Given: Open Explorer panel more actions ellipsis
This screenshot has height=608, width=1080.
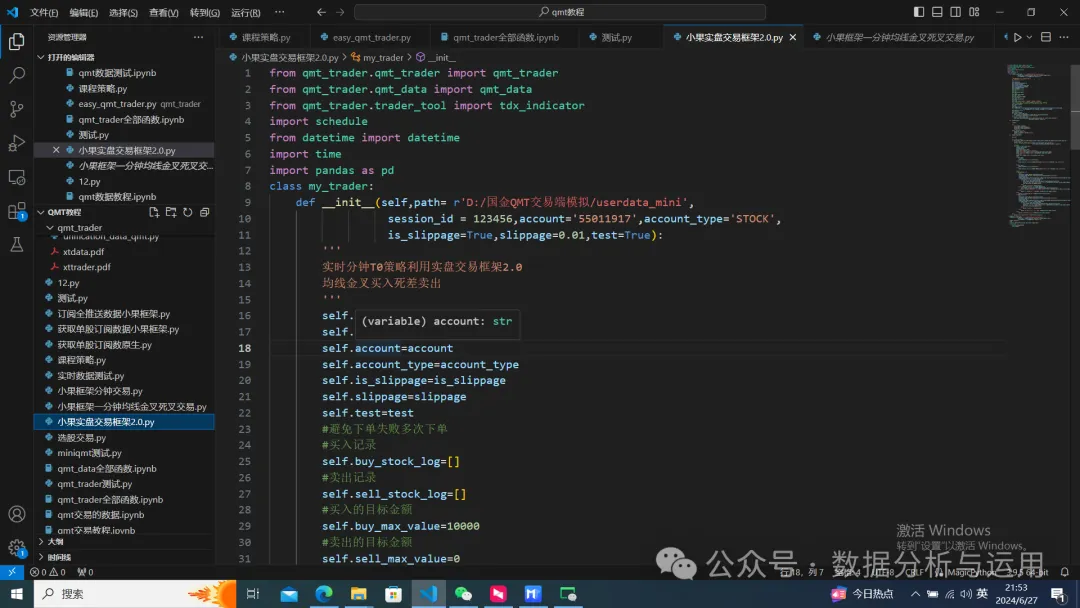Looking at the screenshot, I should pyautogui.click(x=198, y=37).
